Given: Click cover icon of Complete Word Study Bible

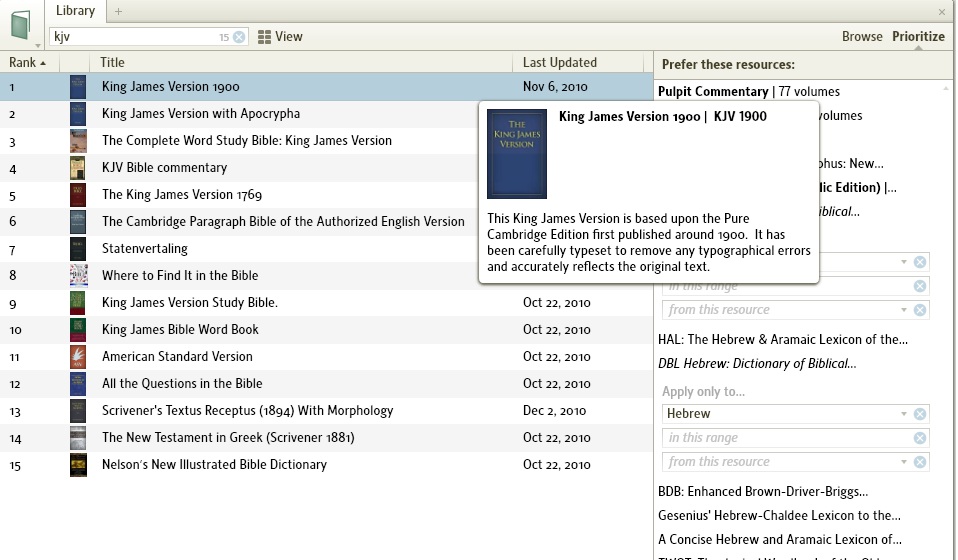Looking at the screenshot, I should click(x=78, y=141).
